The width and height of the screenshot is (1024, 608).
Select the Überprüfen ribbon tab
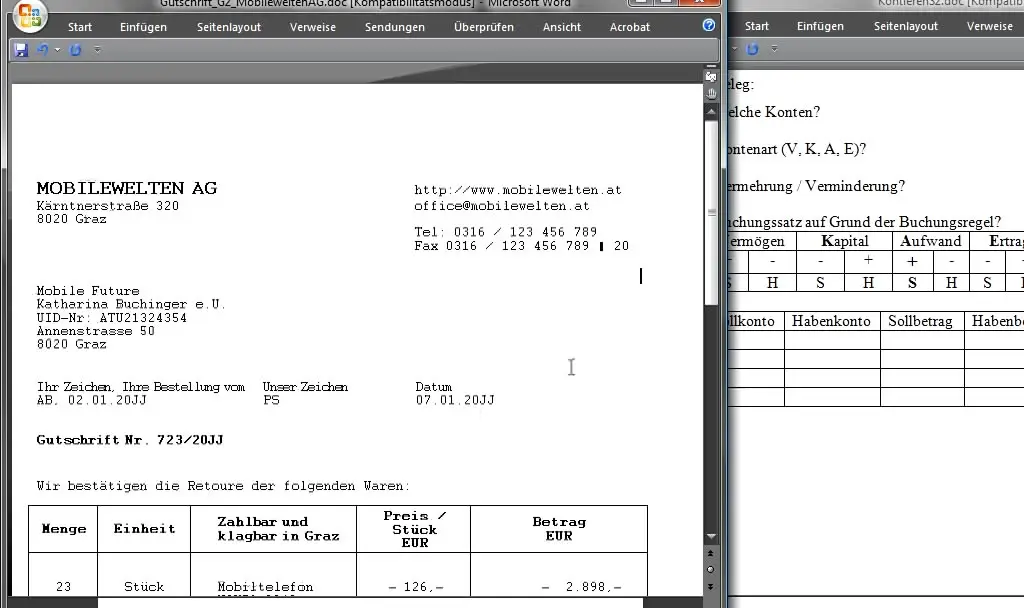click(484, 27)
